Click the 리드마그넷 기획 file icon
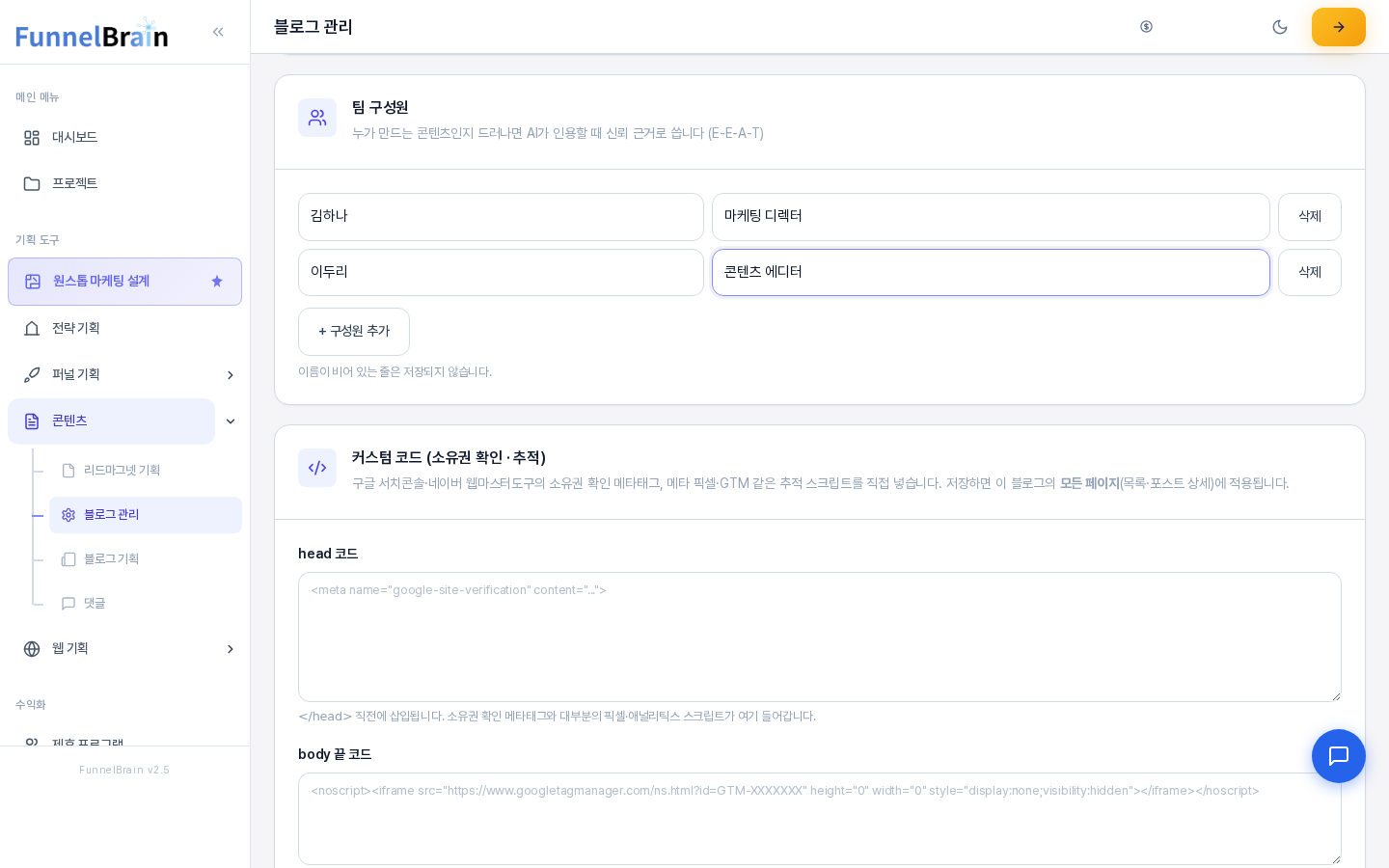 point(68,471)
